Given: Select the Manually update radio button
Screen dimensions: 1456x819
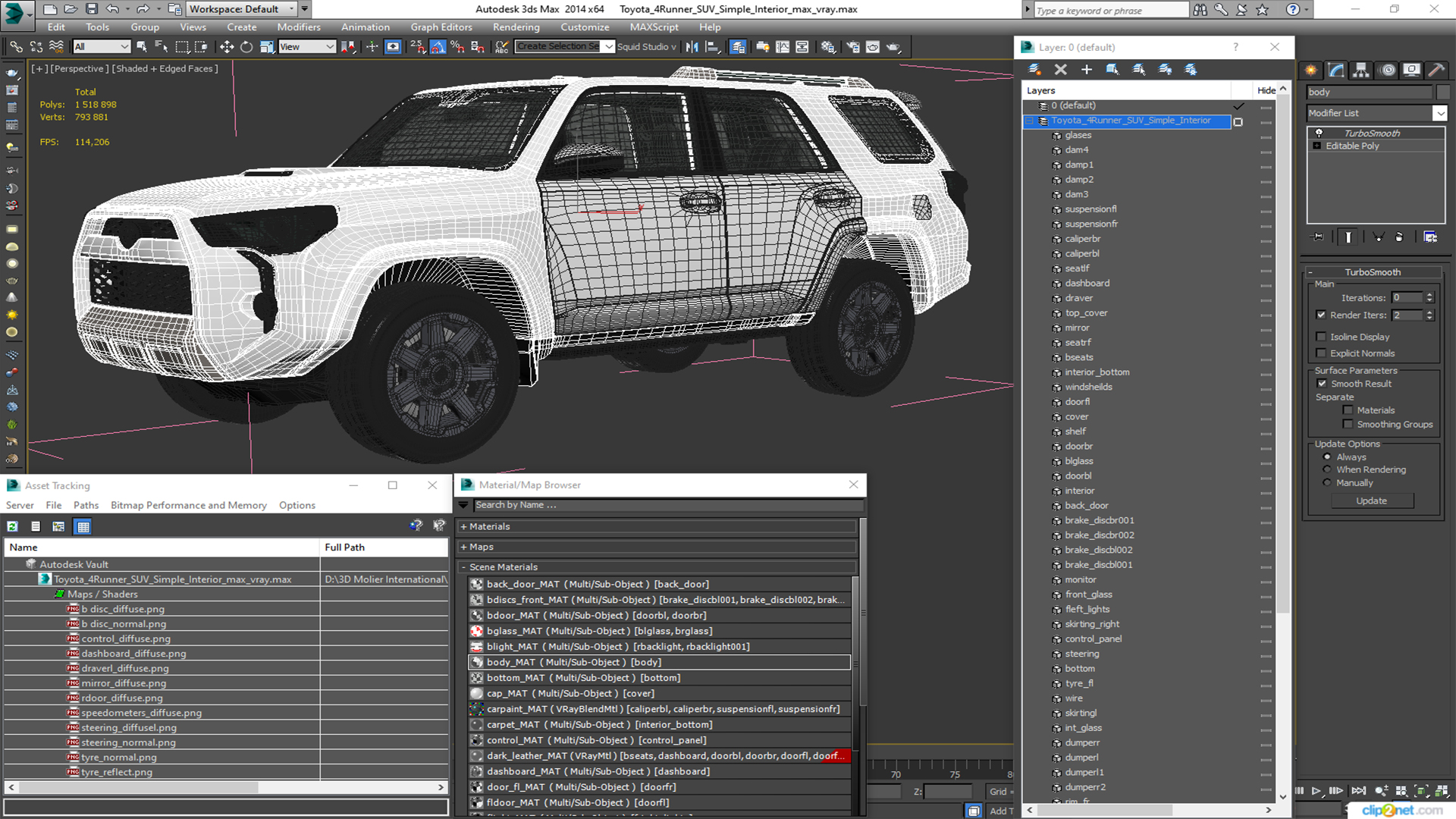Looking at the screenshot, I should [x=1327, y=483].
